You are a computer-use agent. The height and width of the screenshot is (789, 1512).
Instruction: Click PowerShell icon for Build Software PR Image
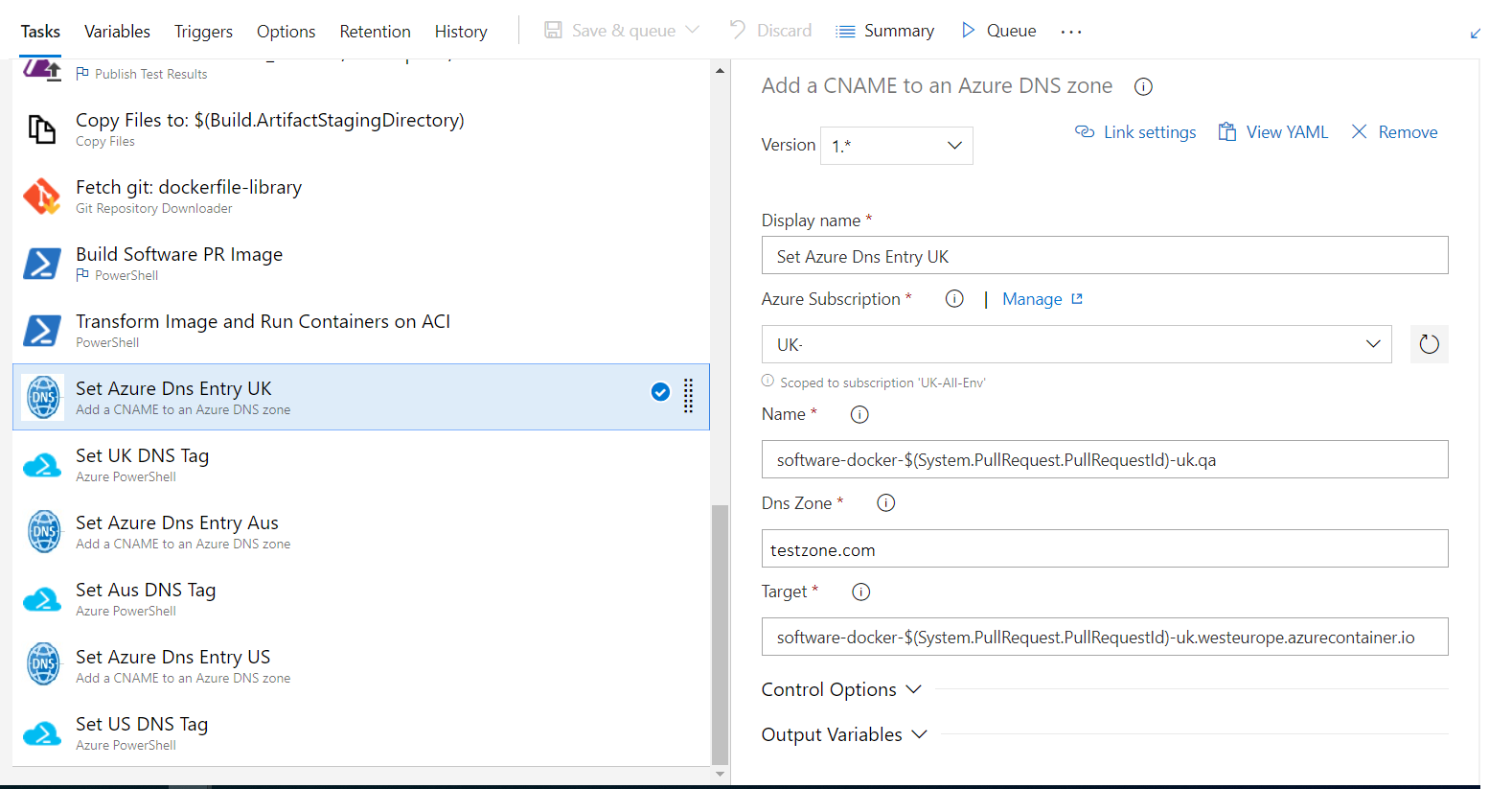(41, 263)
